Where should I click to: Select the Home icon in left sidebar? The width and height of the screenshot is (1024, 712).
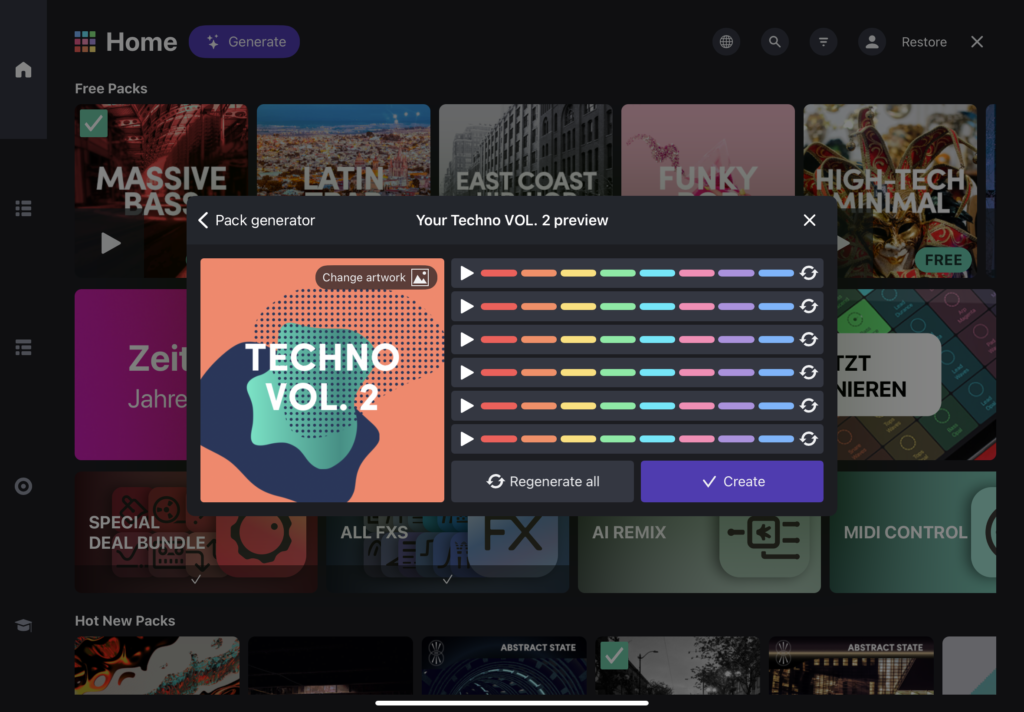click(23, 69)
